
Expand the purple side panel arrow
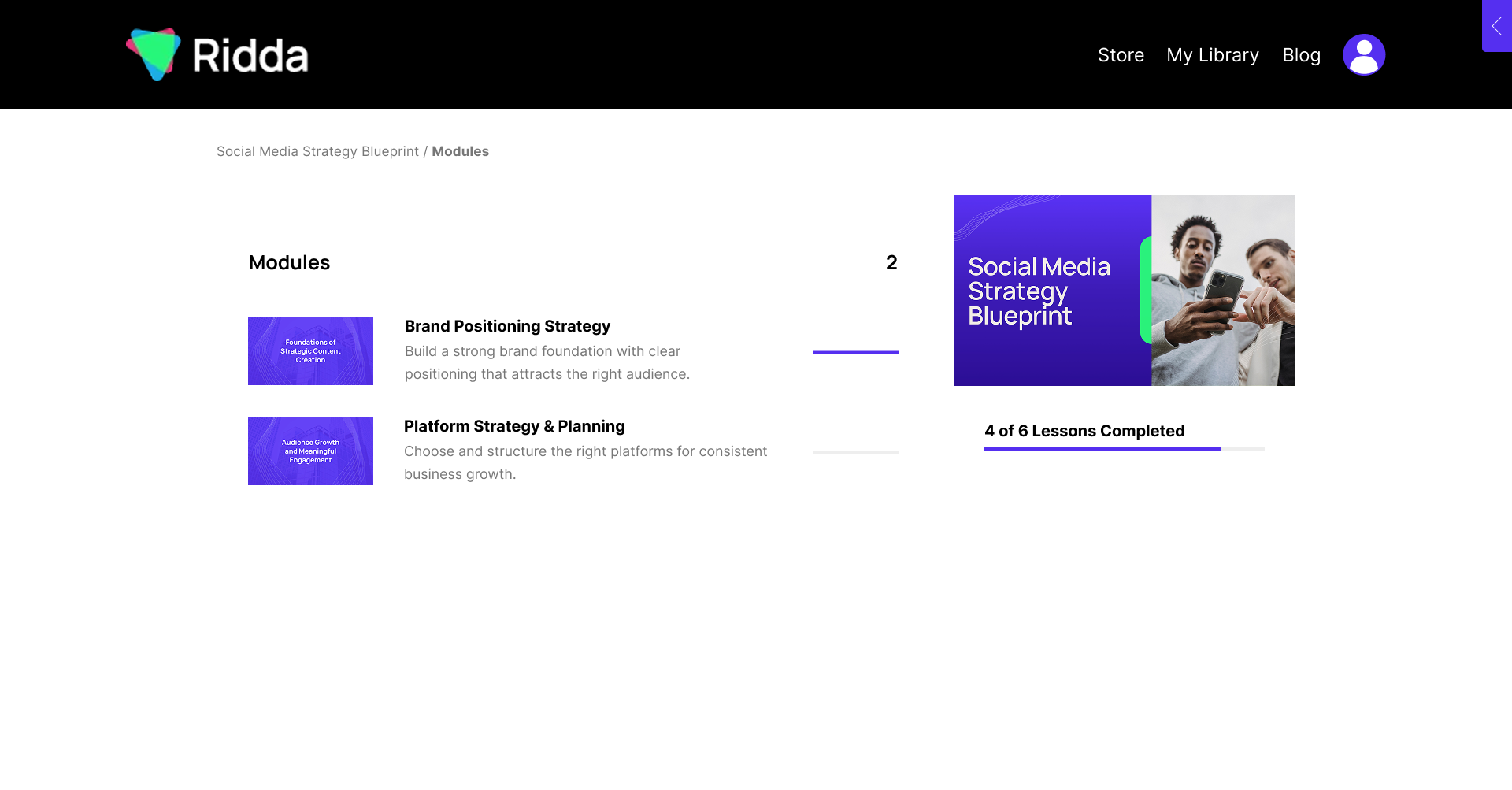[1496, 26]
